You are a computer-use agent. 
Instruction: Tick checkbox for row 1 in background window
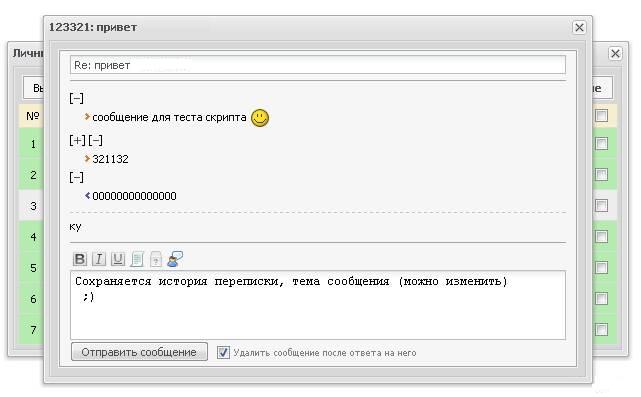[x=601, y=144]
